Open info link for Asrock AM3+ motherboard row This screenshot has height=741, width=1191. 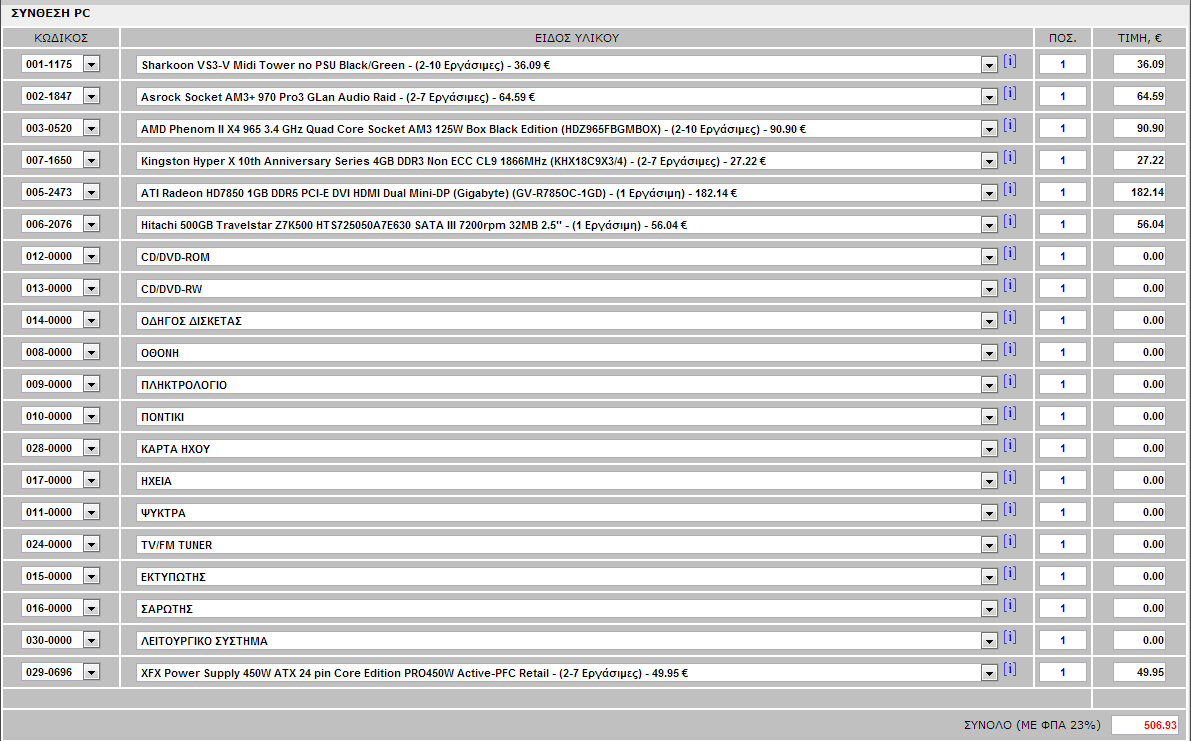tap(1009, 93)
